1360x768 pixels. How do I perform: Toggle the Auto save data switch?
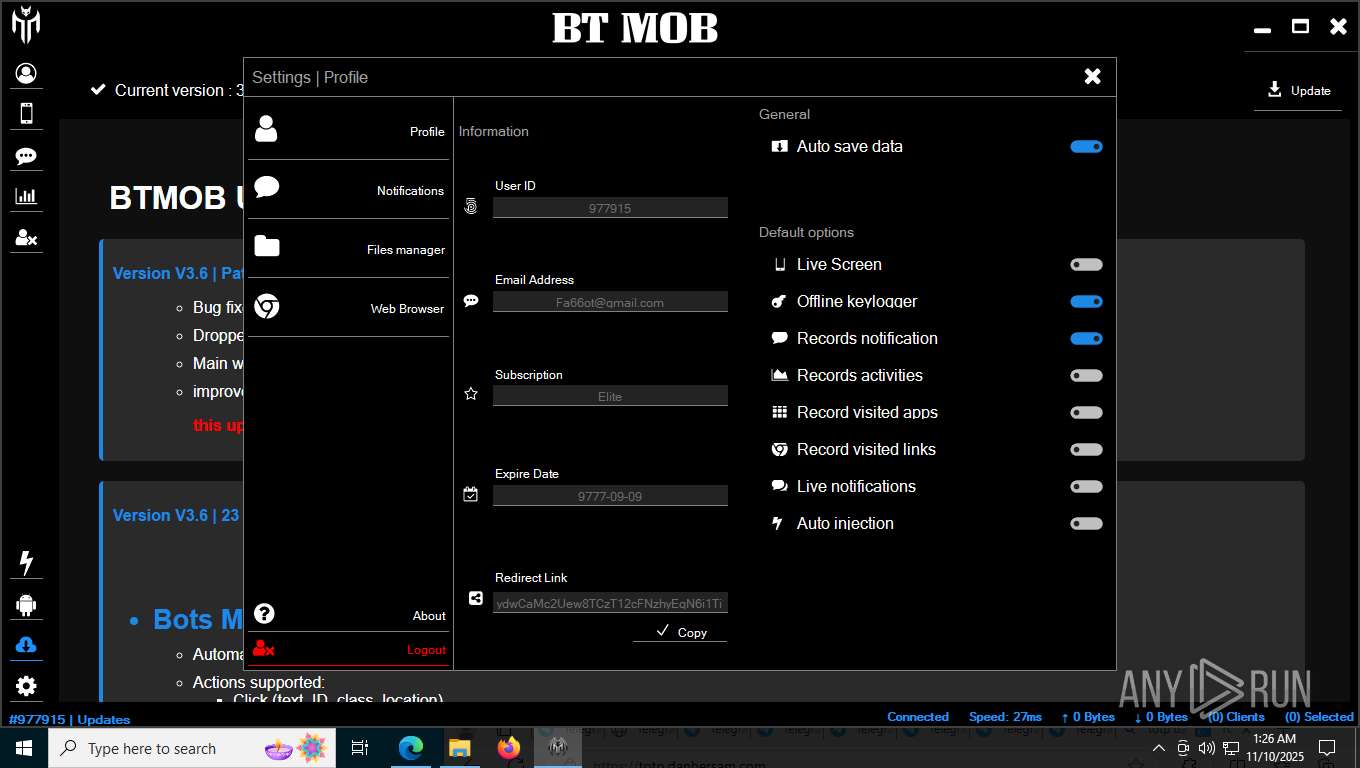[x=1086, y=146]
